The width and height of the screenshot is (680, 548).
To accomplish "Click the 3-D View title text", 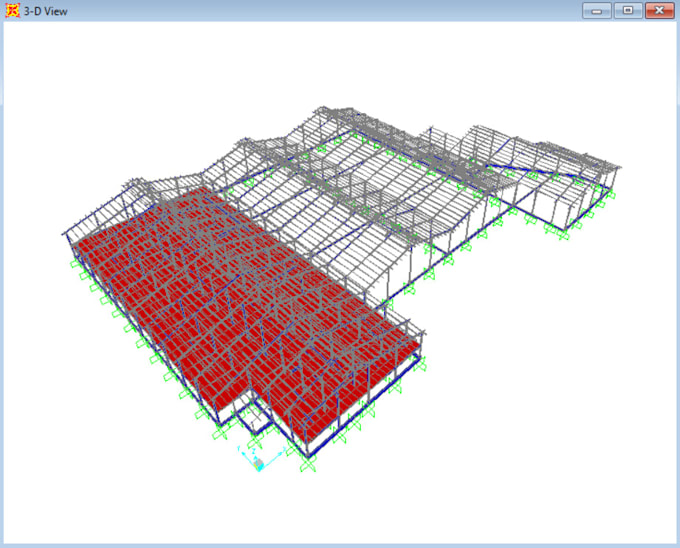I will click(x=46, y=12).
